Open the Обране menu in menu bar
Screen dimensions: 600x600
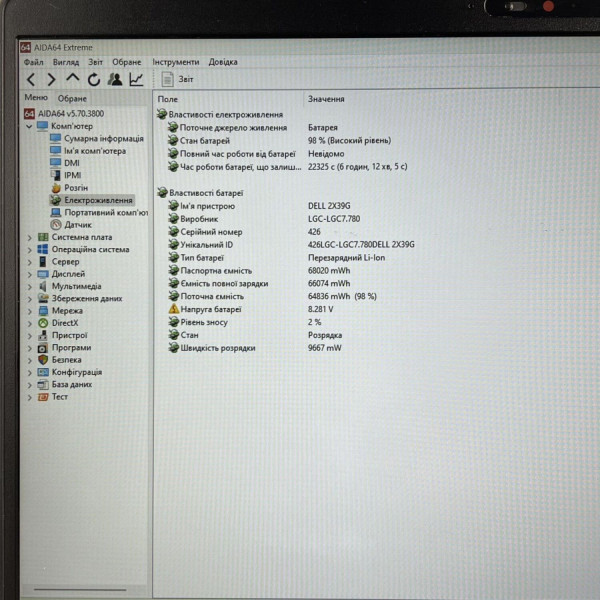point(127,62)
